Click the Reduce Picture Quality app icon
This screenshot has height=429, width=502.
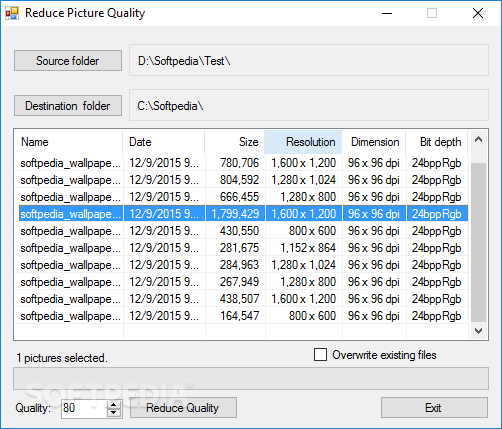(x=12, y=13)
